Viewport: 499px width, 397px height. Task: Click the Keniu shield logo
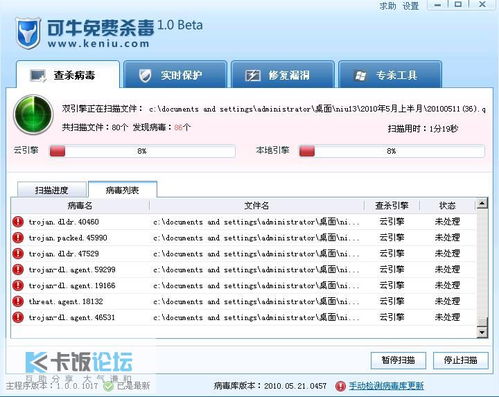coord(28,33)
